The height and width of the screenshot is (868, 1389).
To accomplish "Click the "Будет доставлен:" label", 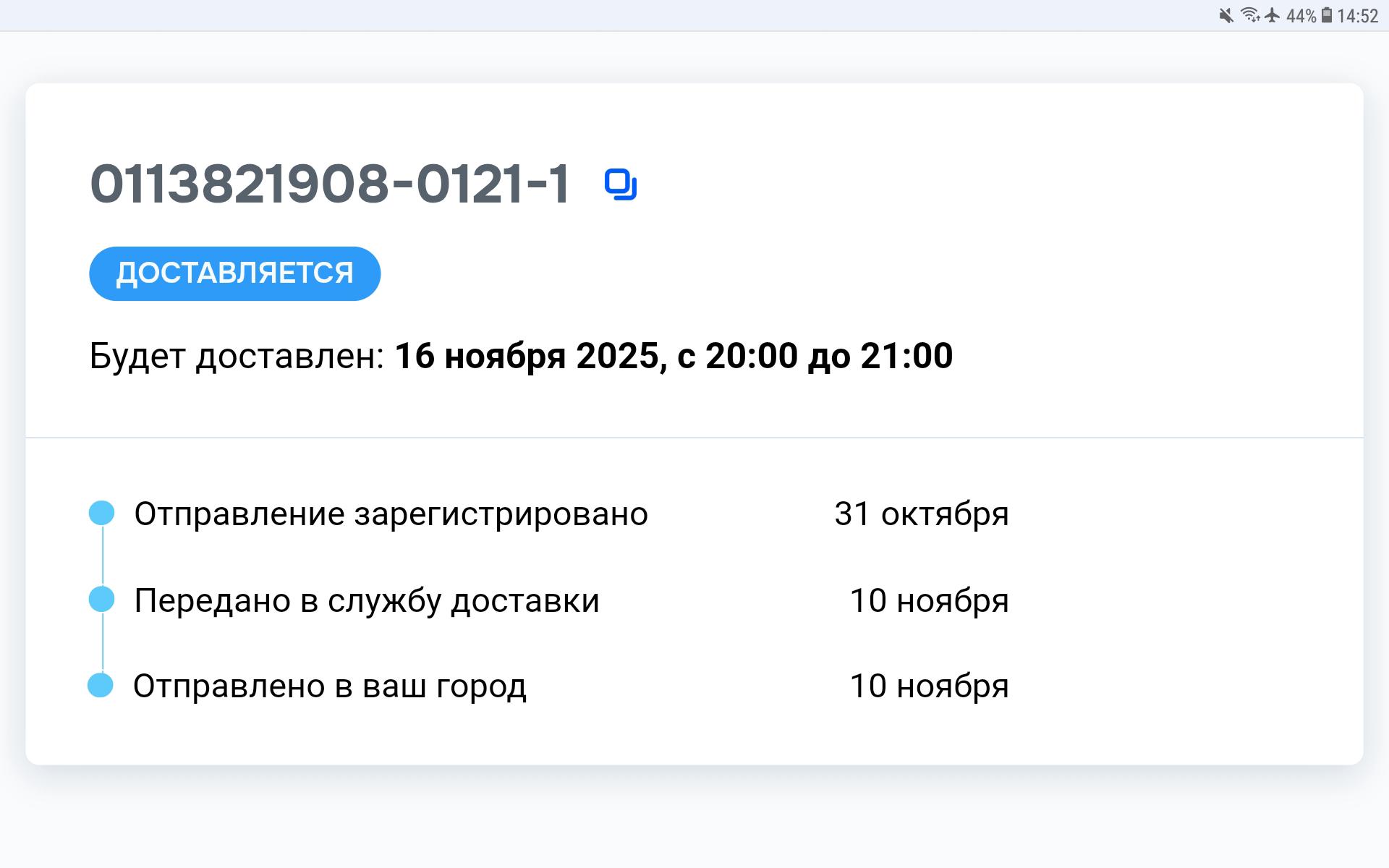I will pos(237,356).
